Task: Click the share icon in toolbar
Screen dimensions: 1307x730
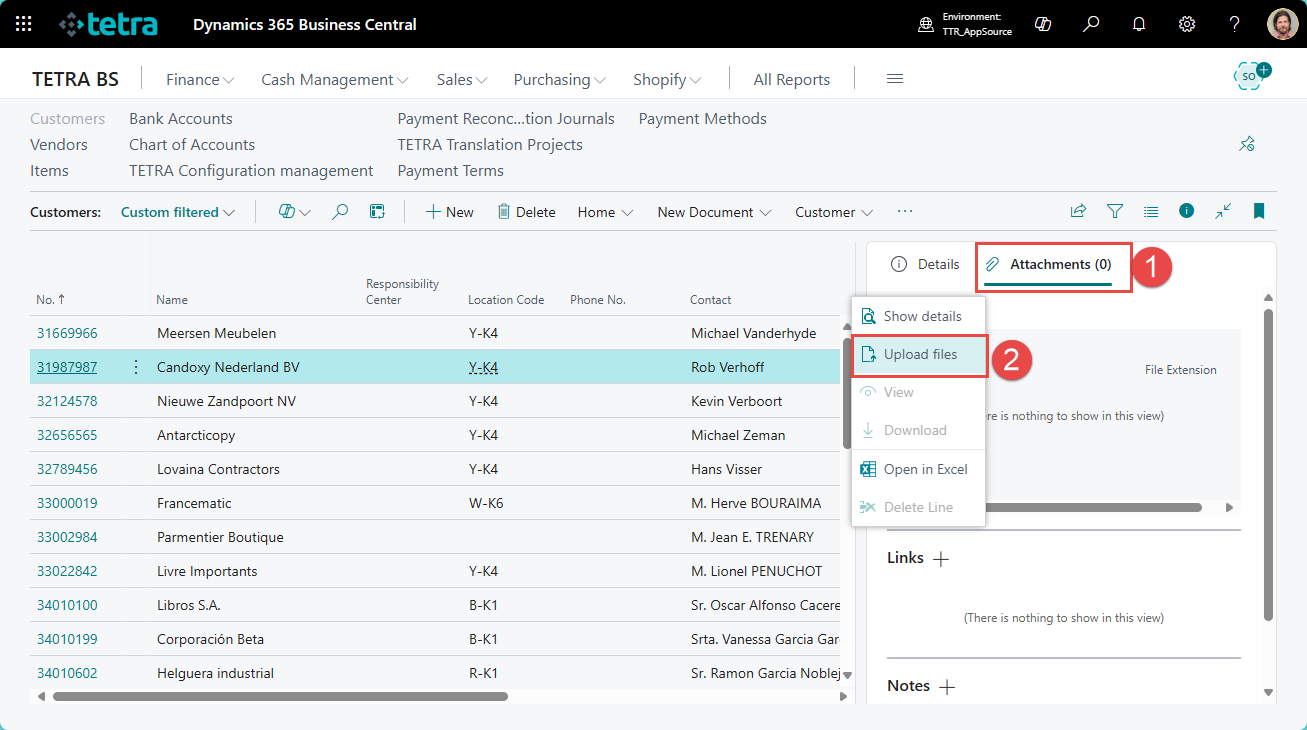Action: pyautogui.click(x=1078, y=211)
